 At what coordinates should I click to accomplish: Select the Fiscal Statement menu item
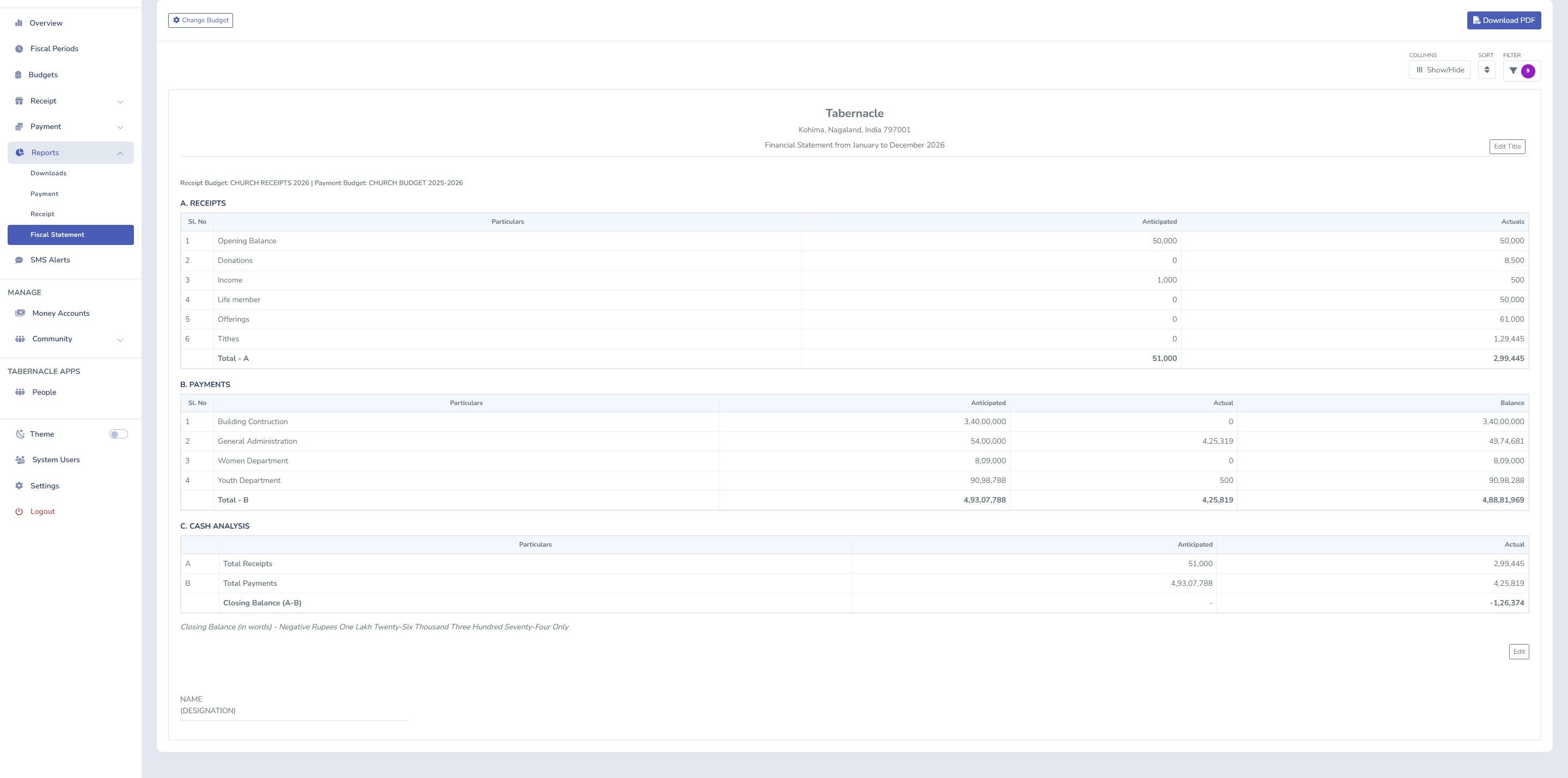pyautogui.click(x=71, y=235)
